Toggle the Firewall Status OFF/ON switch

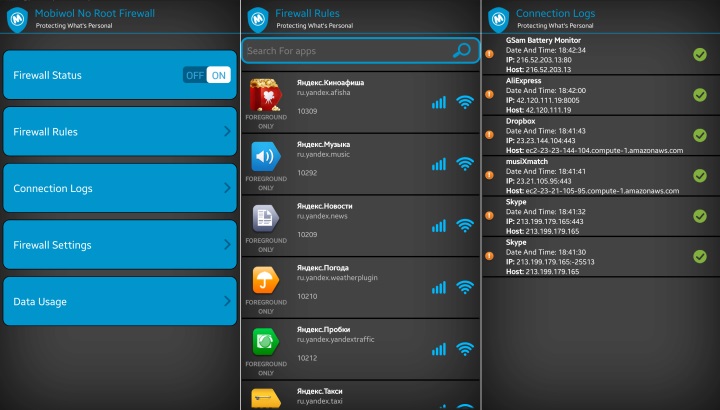click(207, 75)
